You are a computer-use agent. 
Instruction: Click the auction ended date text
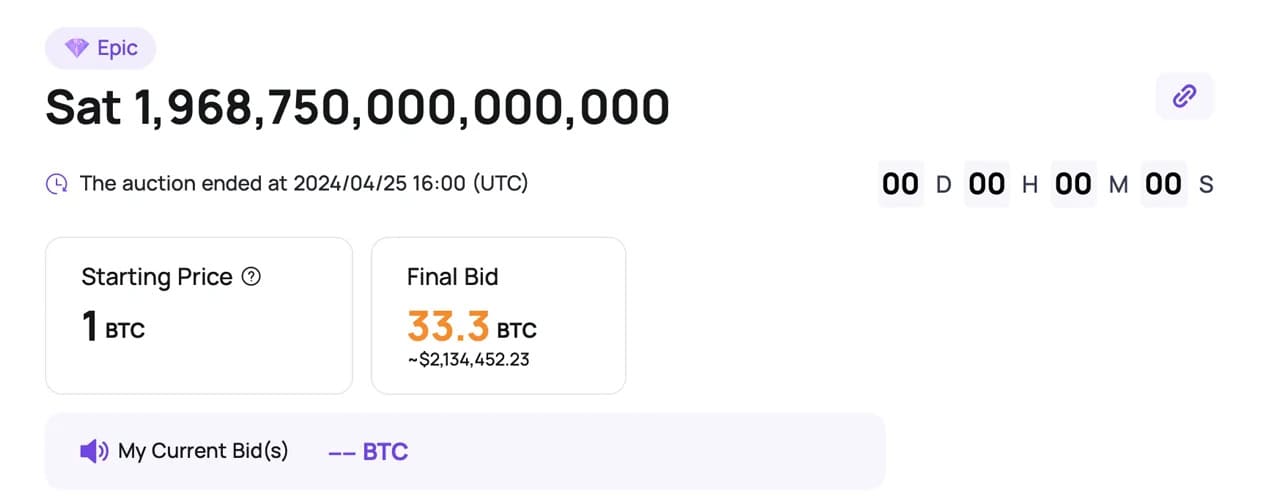click(304, 184)
